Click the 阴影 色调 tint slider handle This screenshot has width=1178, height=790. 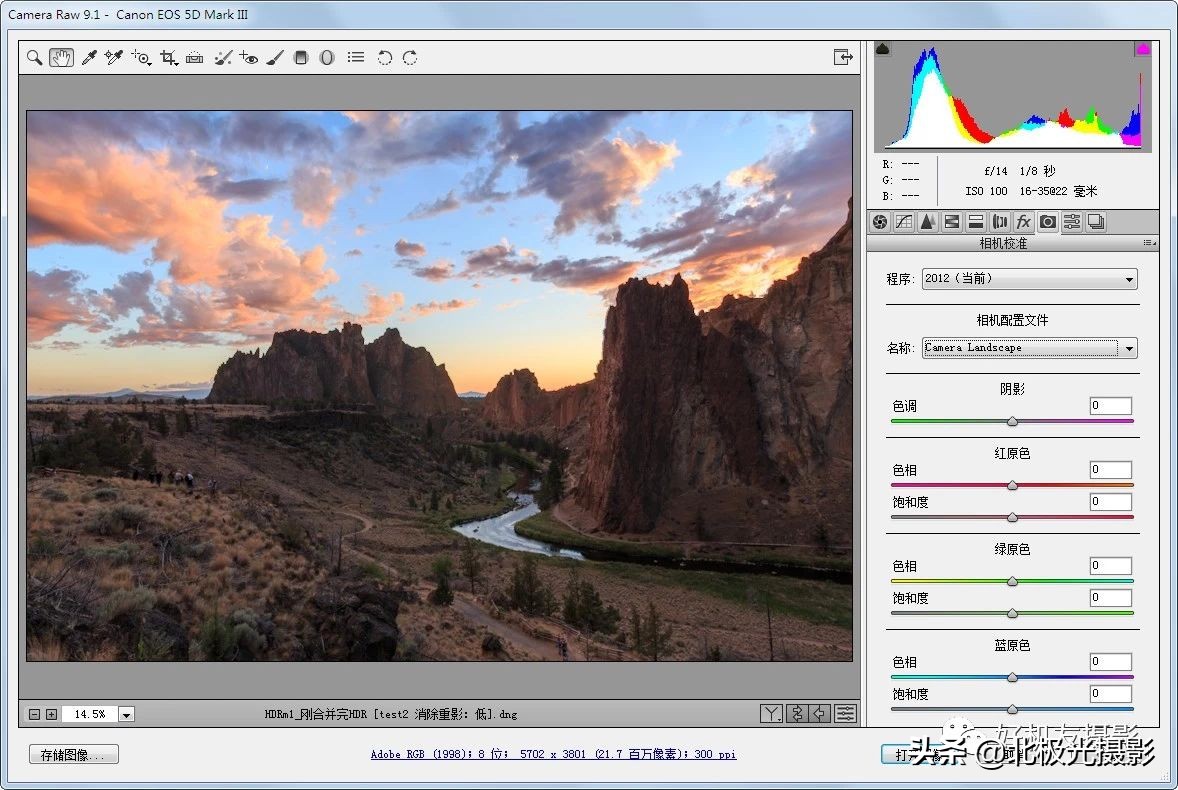click(x=1012, y=421)
